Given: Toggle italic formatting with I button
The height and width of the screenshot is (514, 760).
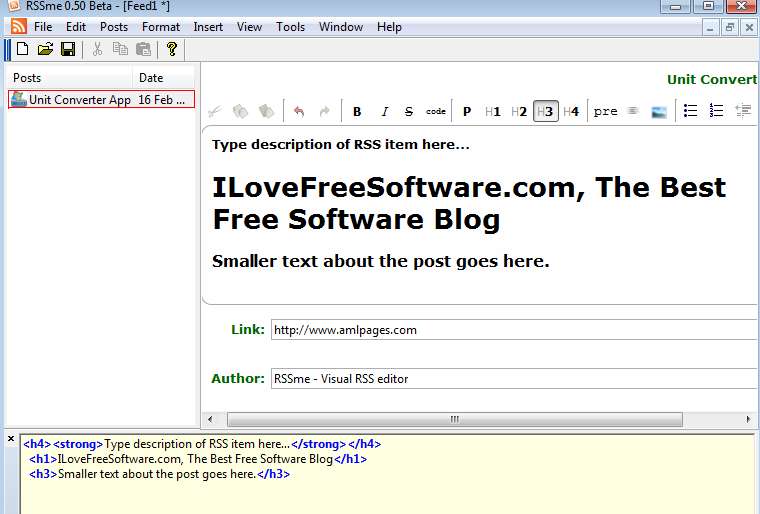Looking at the screenshot, I should click(x=384, y=112).
